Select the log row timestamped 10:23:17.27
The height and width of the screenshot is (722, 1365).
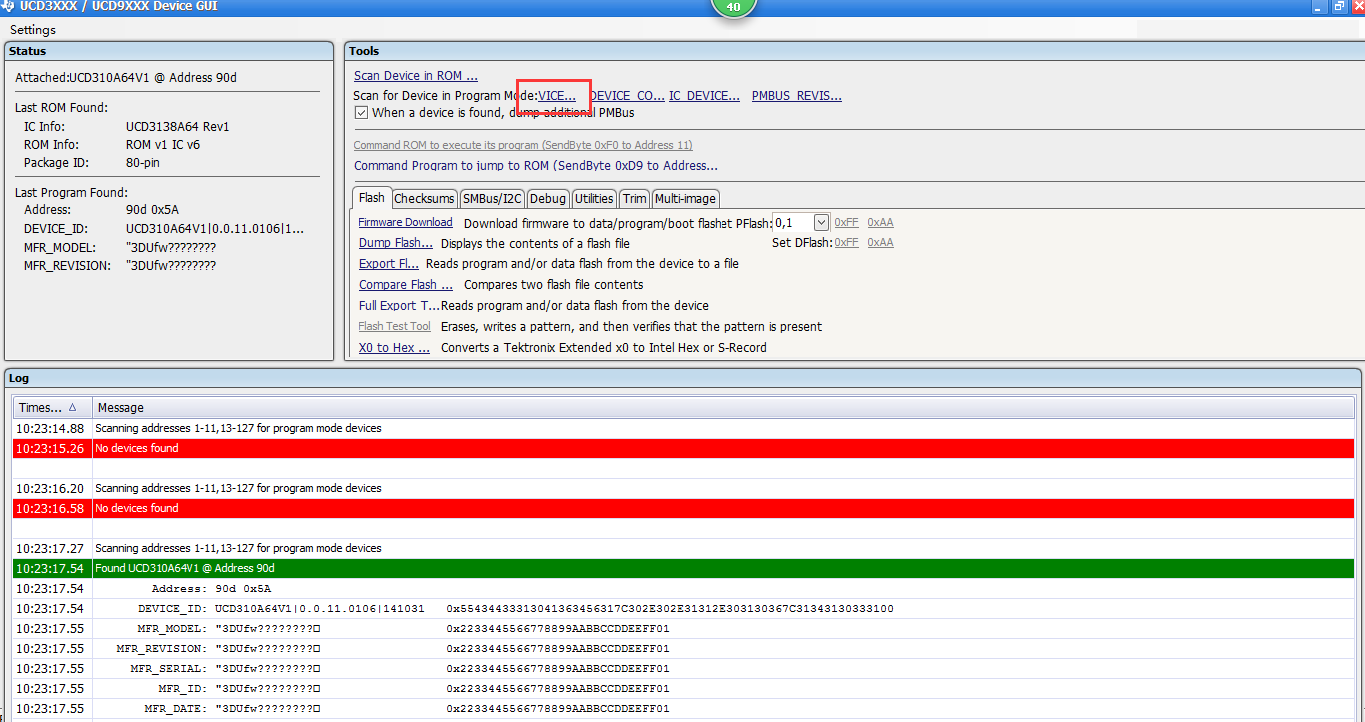tap(684, 548)
